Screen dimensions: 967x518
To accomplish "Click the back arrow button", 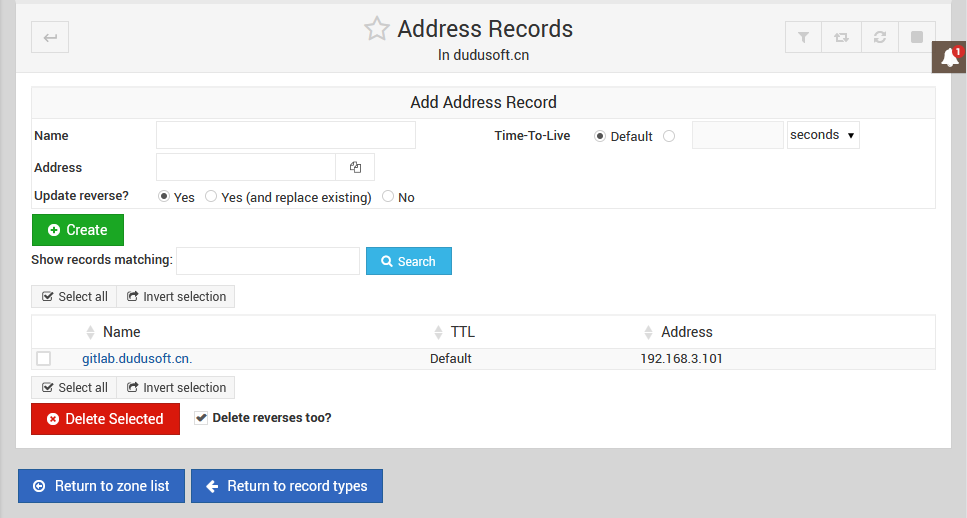I will [x=50, y=38].
